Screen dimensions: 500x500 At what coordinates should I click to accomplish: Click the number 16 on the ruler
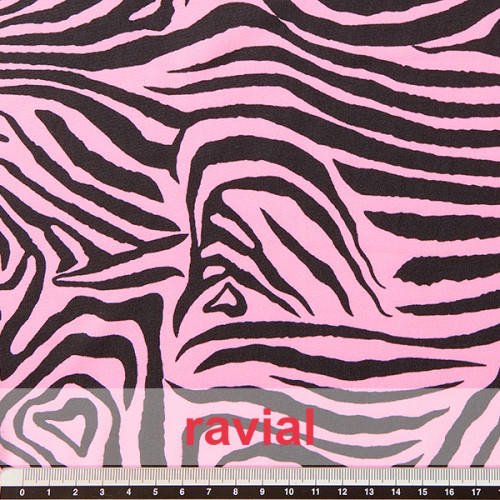[449, 492]
